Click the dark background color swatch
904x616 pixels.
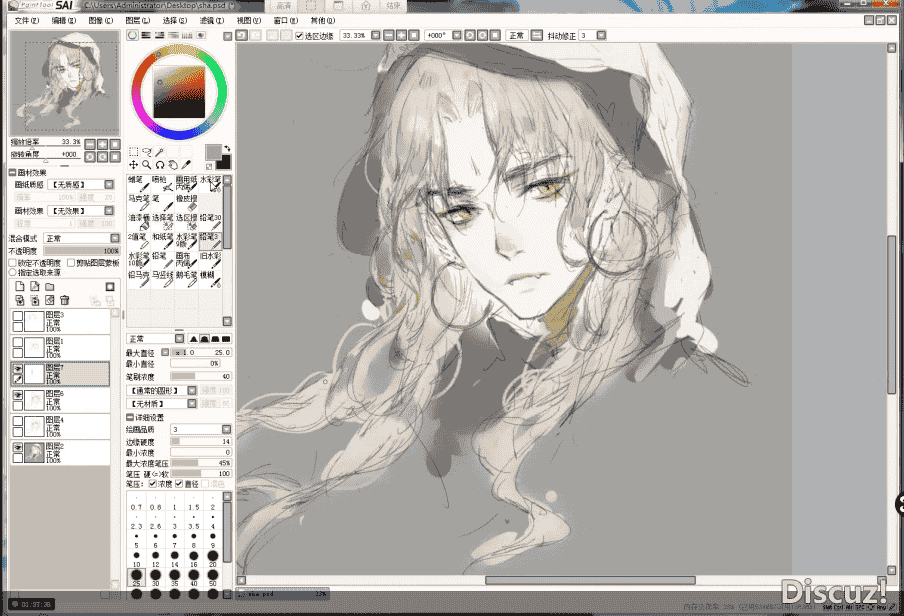pos(224,162)
